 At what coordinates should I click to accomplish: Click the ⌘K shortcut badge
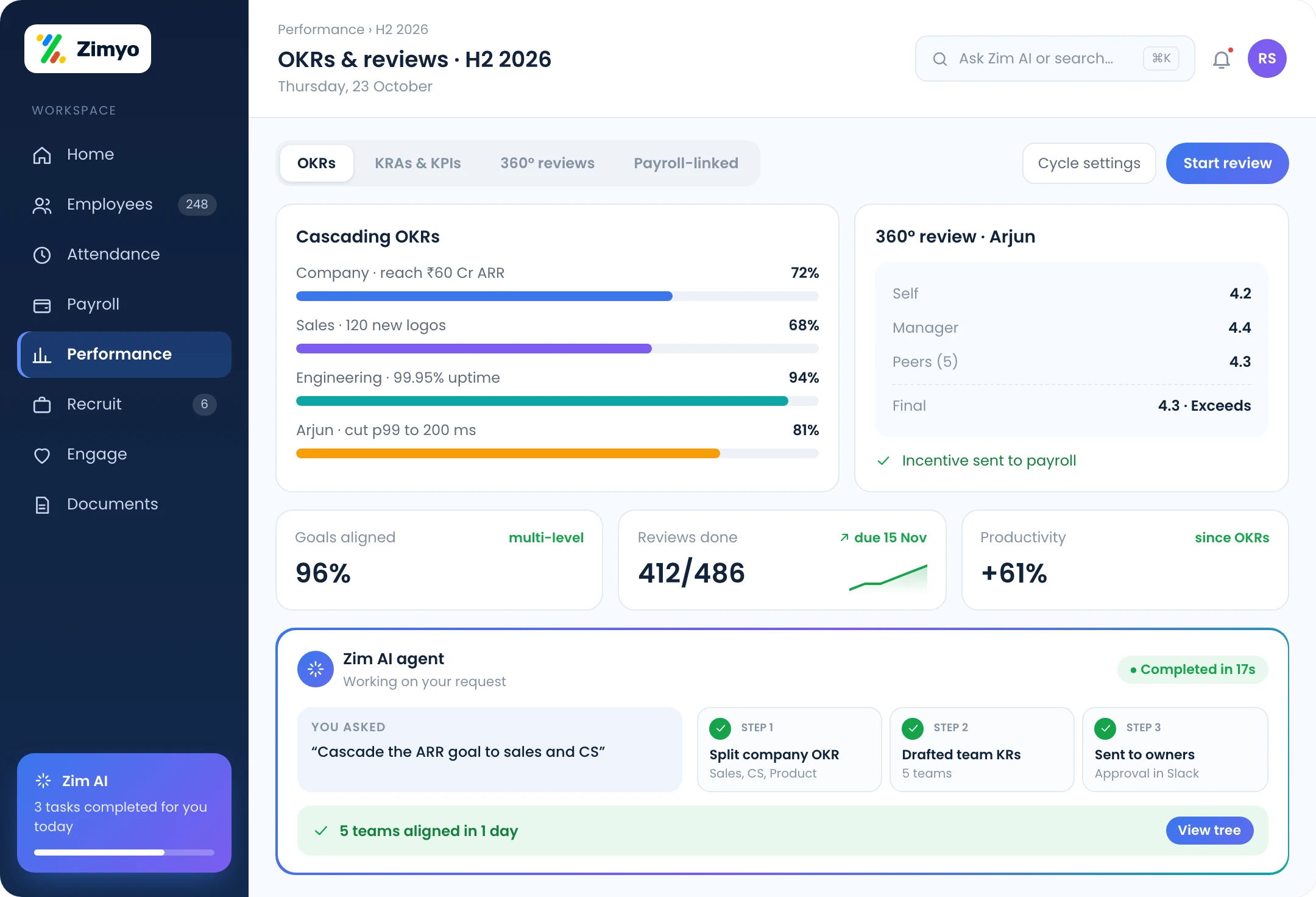(x=1161, y=58)
